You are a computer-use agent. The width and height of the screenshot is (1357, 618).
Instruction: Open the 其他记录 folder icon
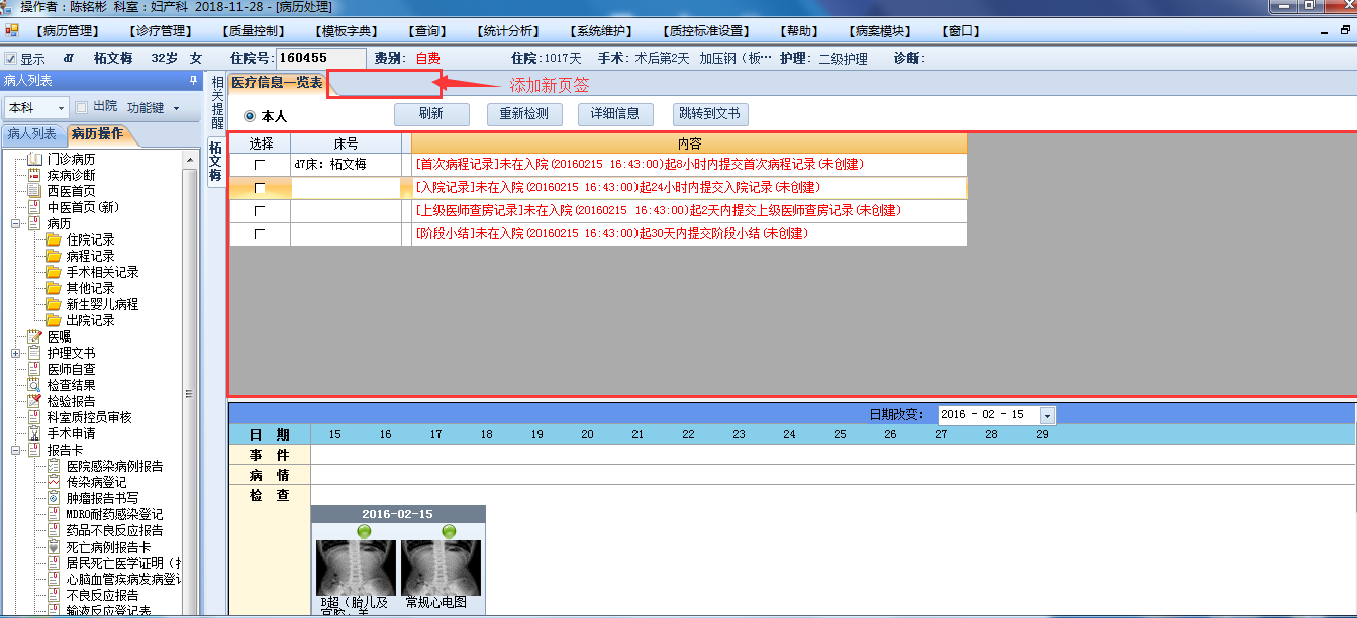tap(53, 288)
